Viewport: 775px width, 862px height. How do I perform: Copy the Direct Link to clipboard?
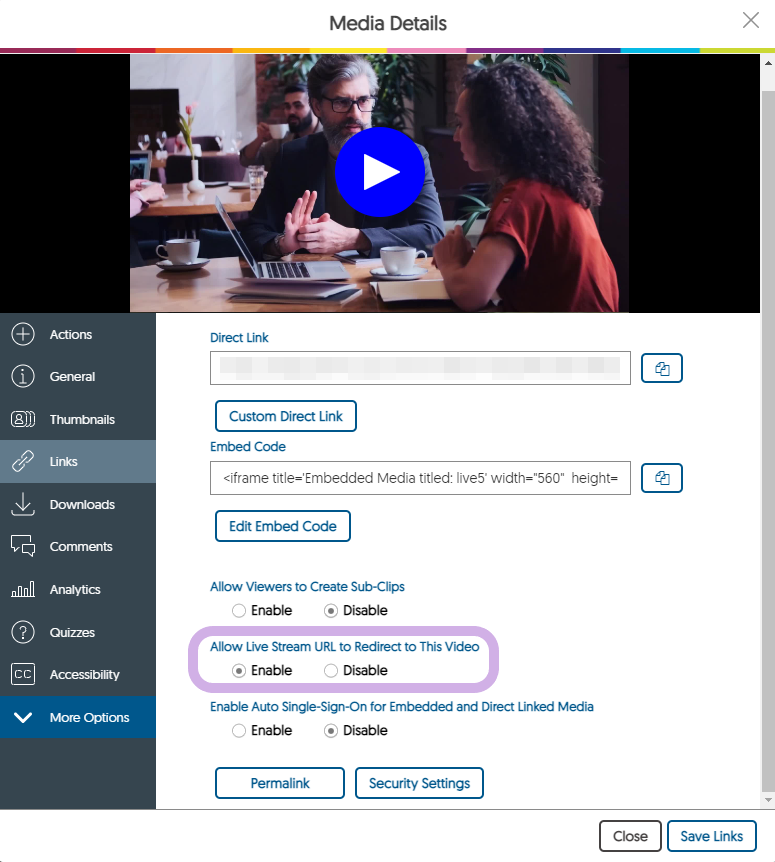(661, 369)
